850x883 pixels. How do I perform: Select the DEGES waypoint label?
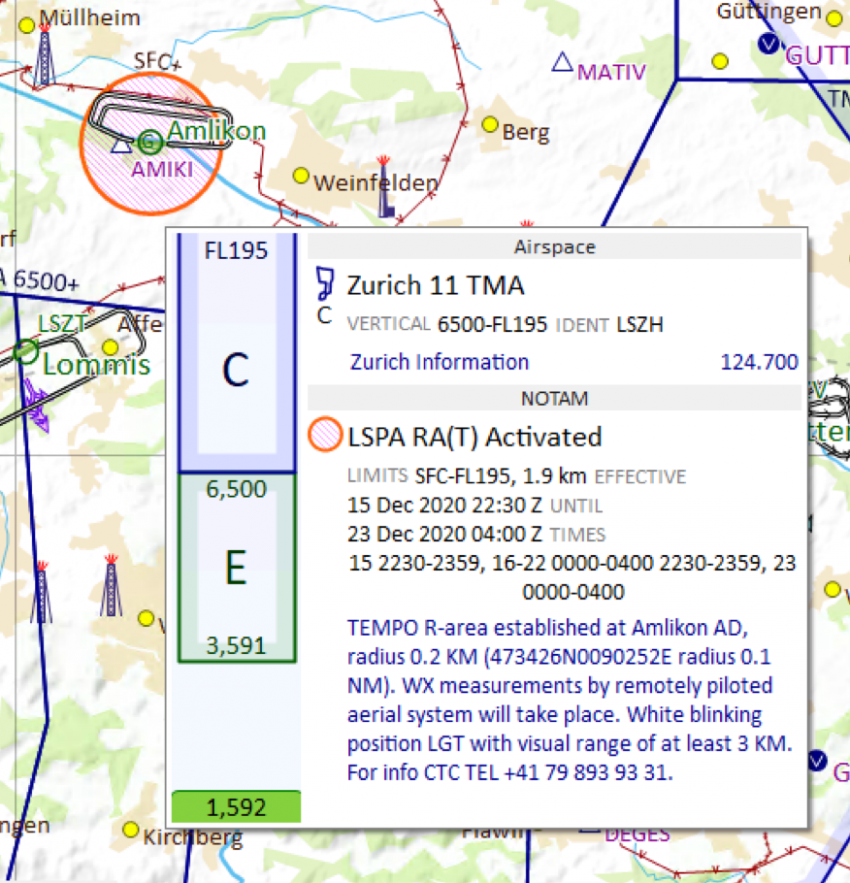pyautogui.click(x=637, y=834)
